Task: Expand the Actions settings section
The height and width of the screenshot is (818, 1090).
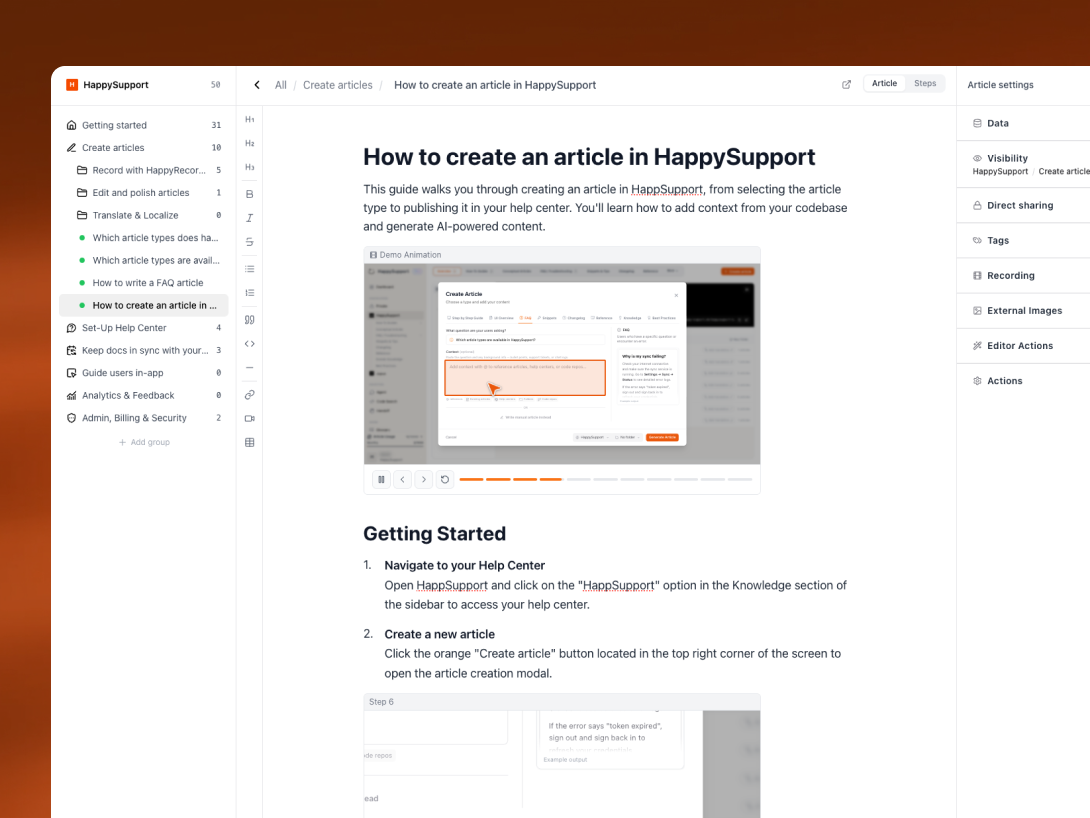Action: (x=1023, y=381)
